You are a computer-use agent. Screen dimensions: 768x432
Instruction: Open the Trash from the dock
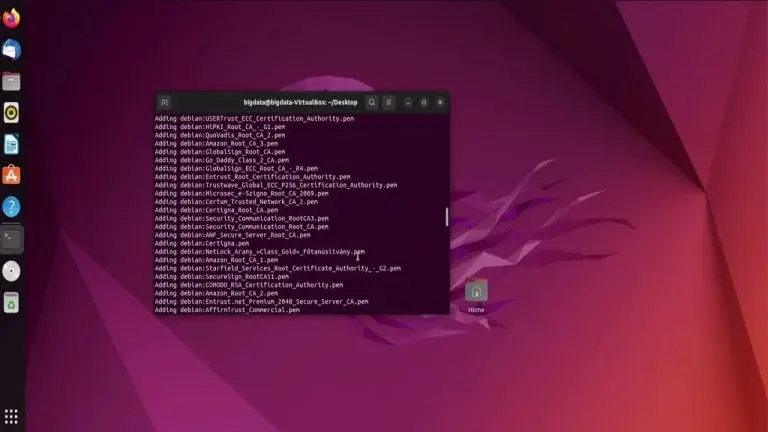click(11, 302)
